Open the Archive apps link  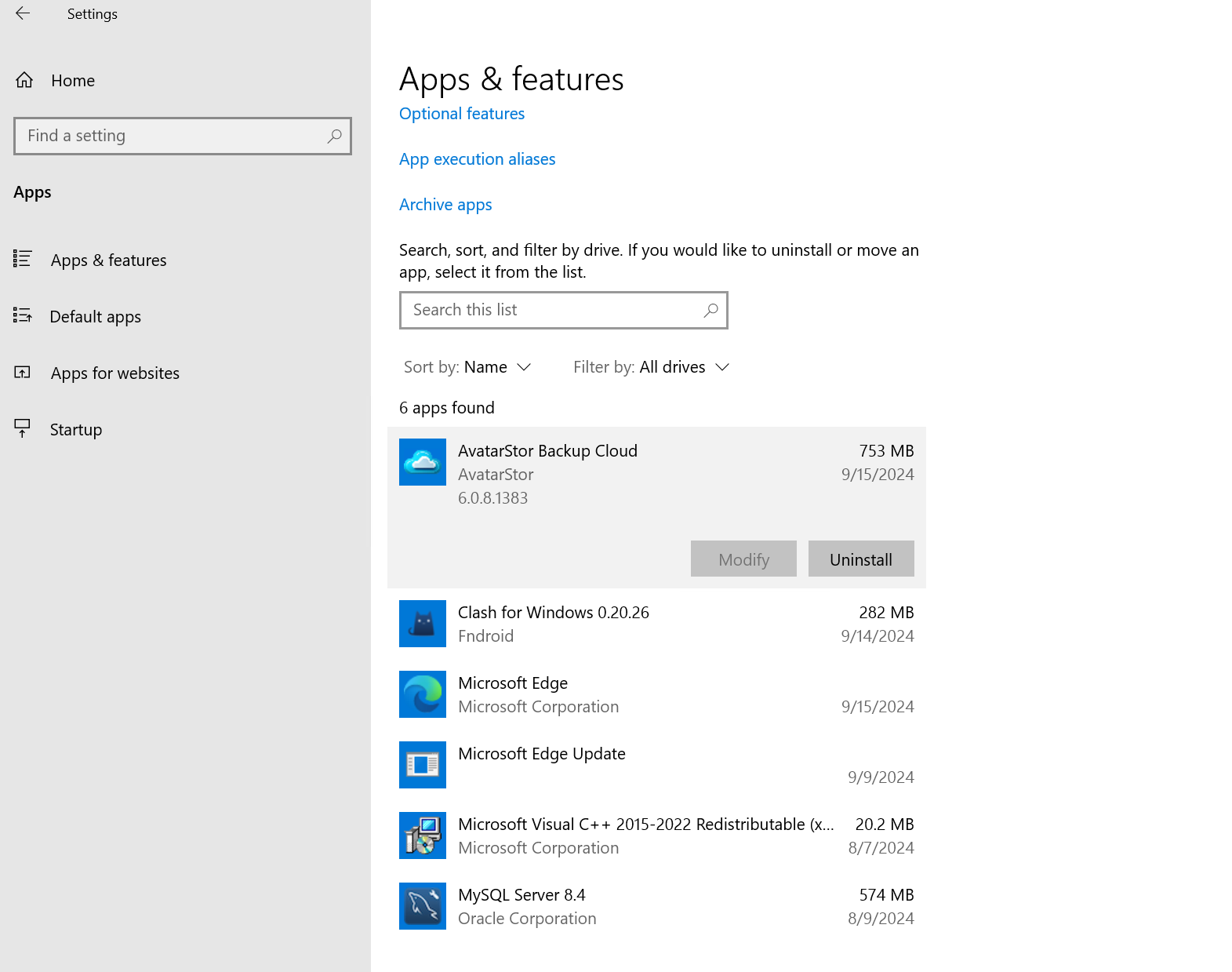pos(445,205)
